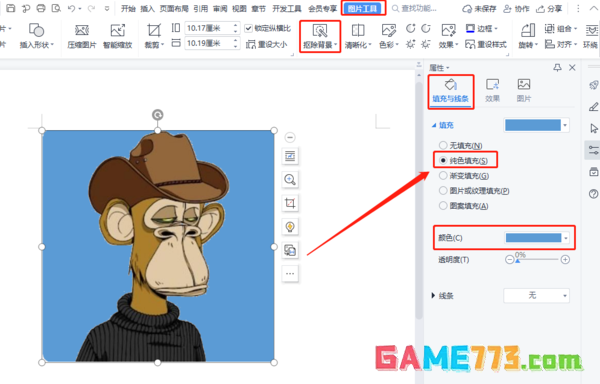Image resolution: width=600 pixels, height=384 pixels.
Task: Open the 页面布局 ribbon tab
Action: pos(174,8)
